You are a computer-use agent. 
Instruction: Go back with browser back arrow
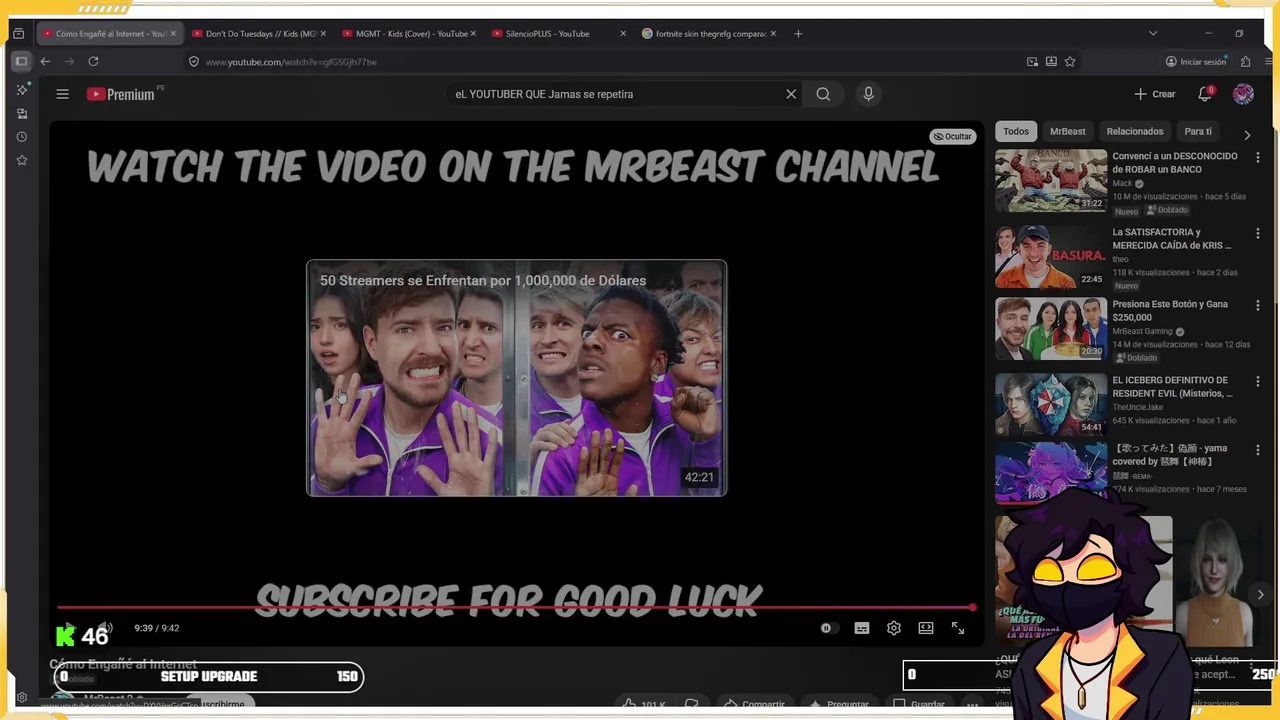click(45, 61)
